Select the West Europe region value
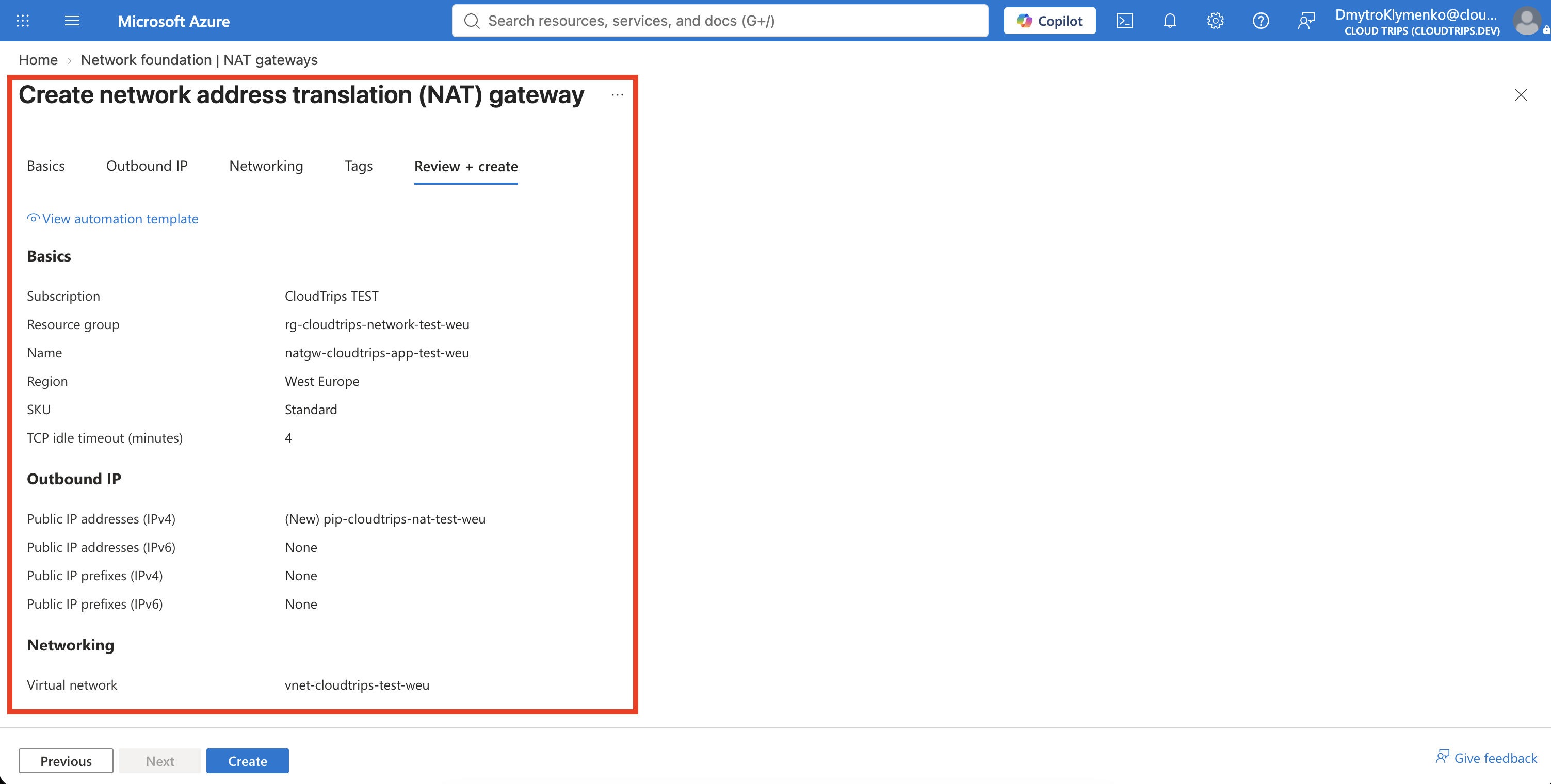Image resolution: width=1551 pixels, height=784 pixels. (x=322, y=382)
